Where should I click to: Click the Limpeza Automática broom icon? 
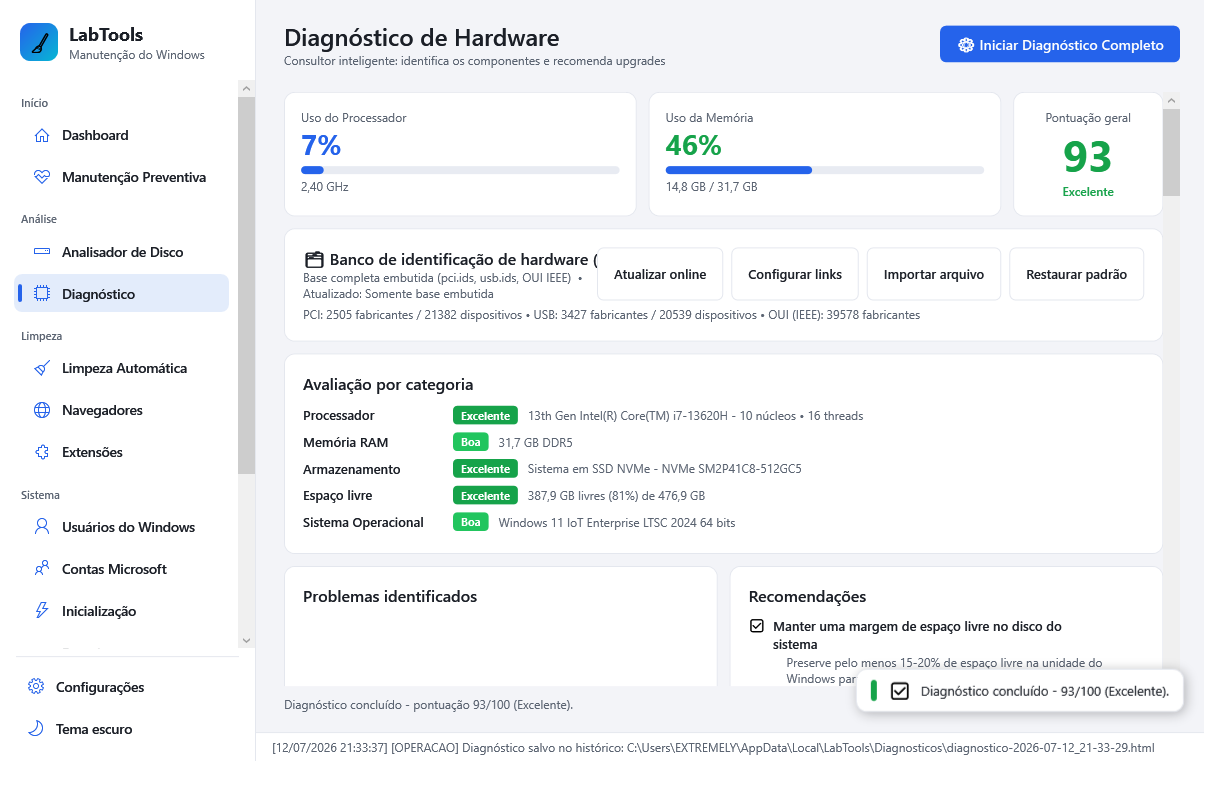42,368
